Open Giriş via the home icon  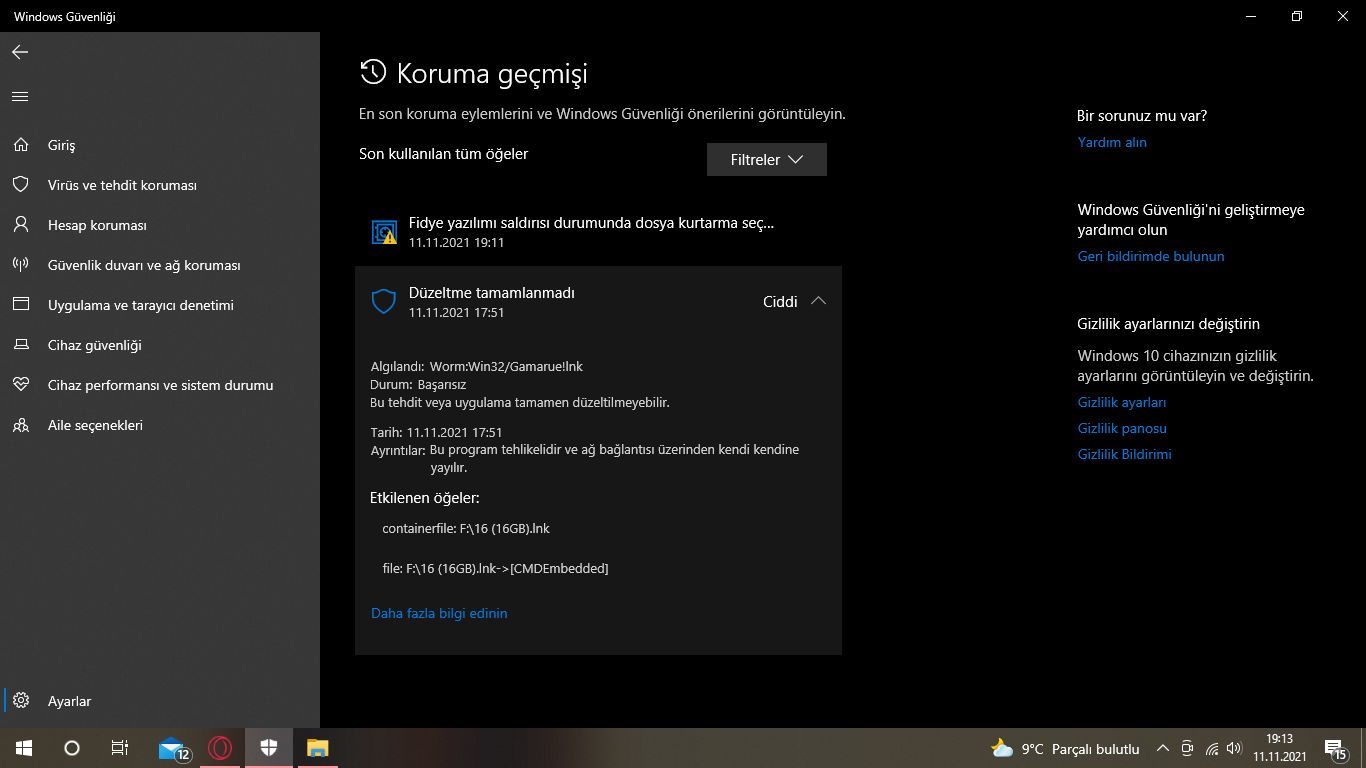pyautogui.click(x=20, y=145)
